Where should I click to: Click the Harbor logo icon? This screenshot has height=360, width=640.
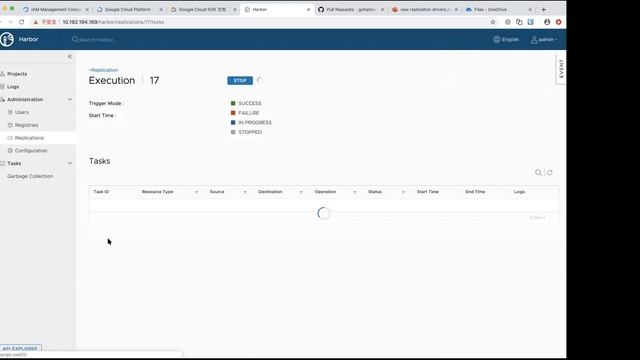pos(7,39)
